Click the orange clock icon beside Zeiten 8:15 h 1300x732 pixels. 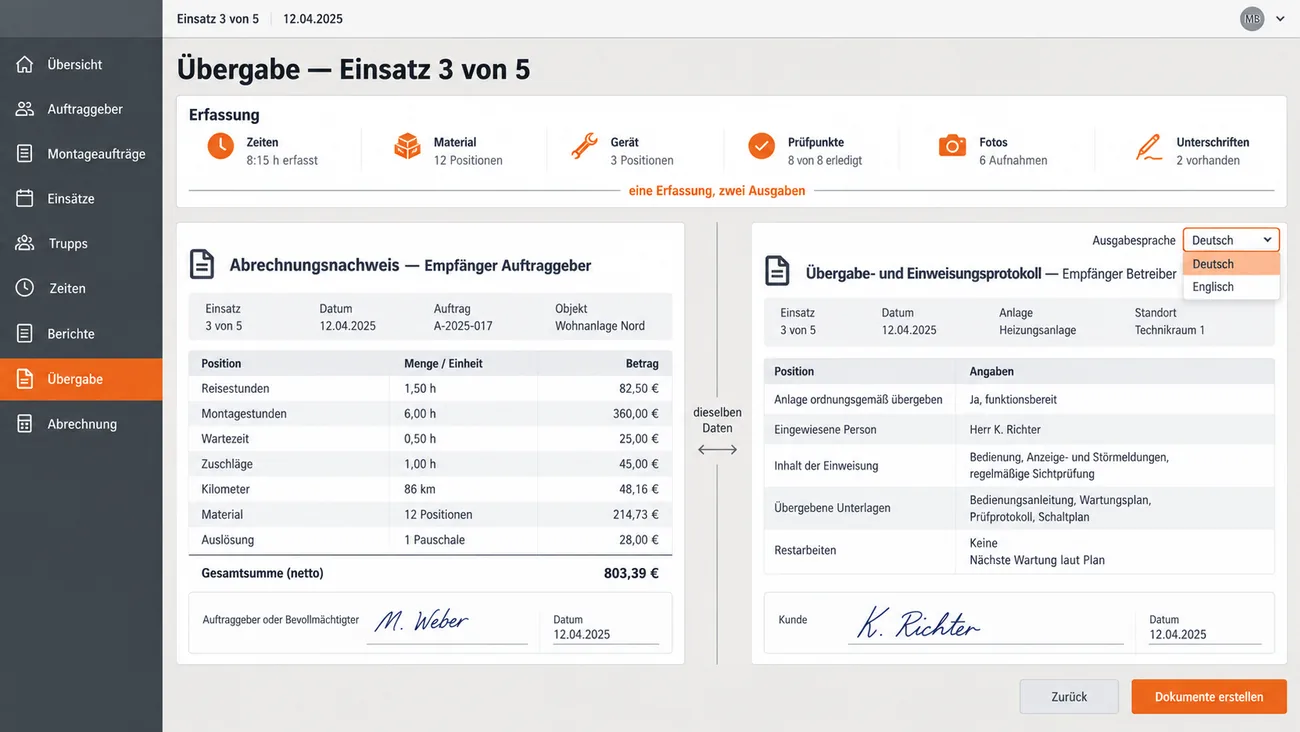point(221,146)
